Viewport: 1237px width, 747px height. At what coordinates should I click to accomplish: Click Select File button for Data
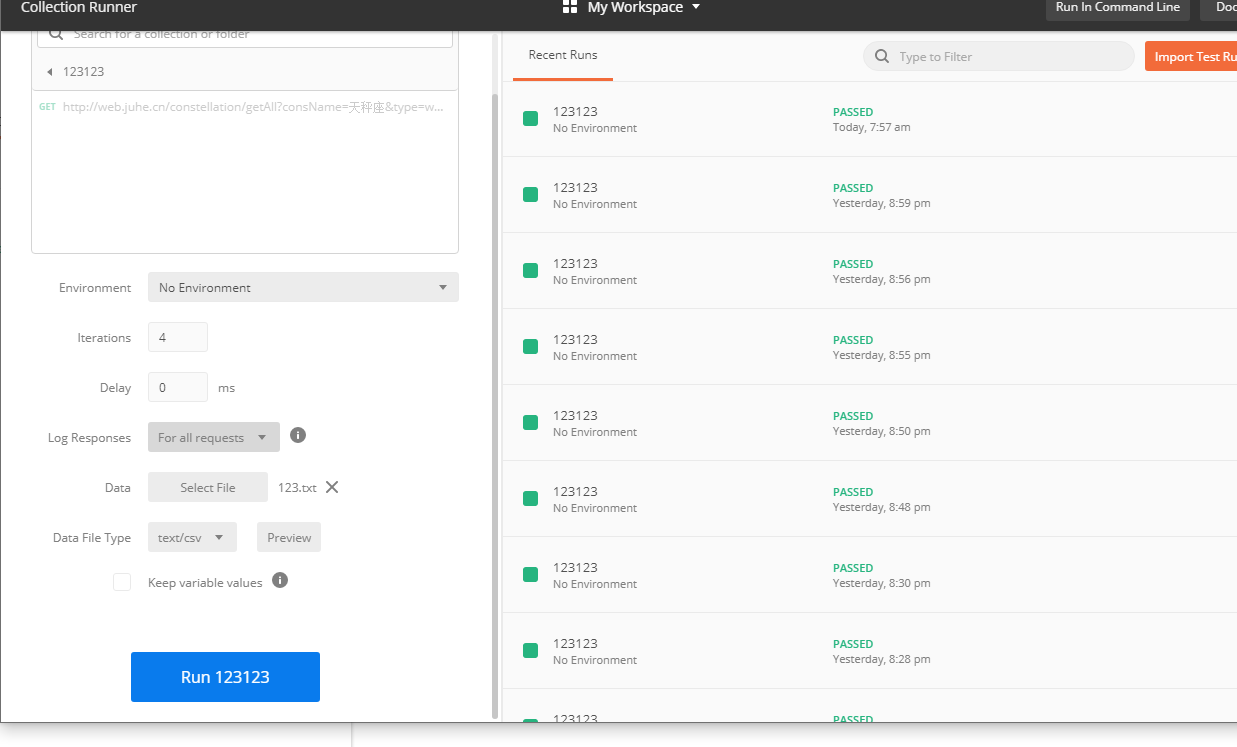click(x=208, y=488)
